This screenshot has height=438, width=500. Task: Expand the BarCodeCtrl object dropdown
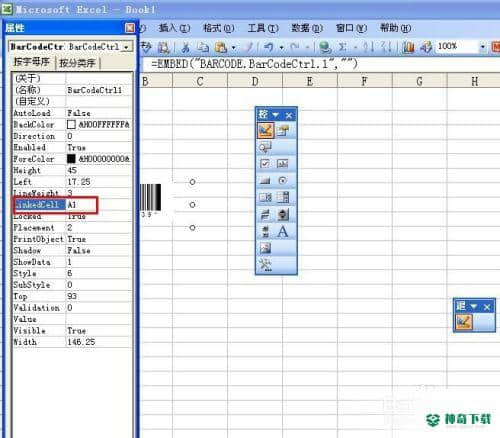pyautogui.click(x=126, y=47)
